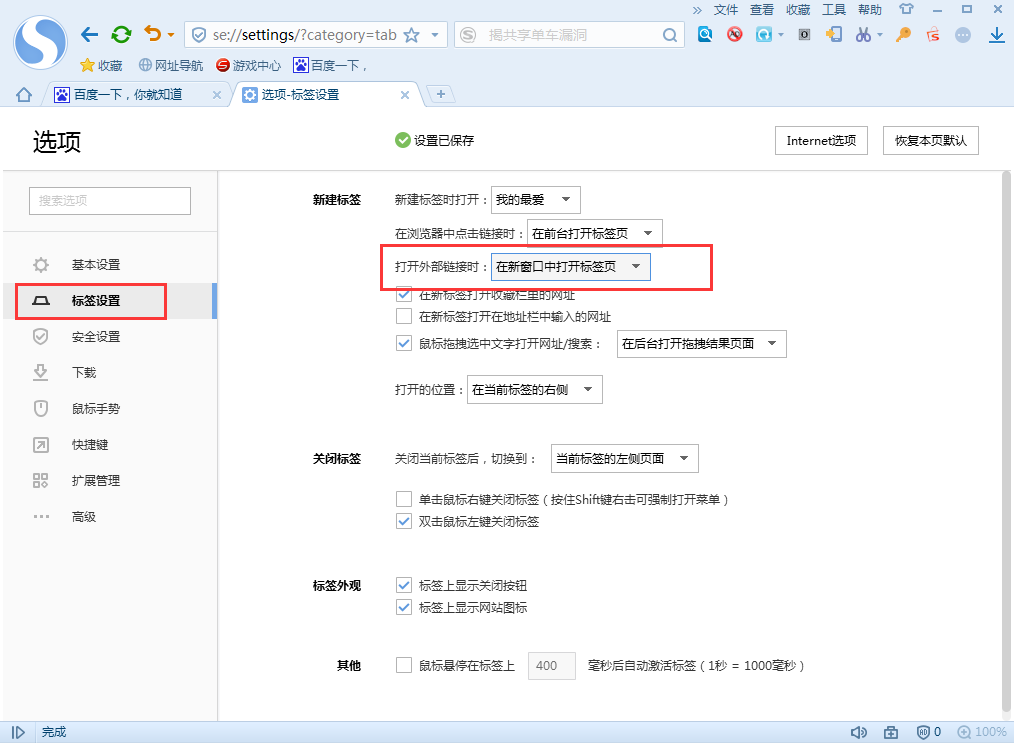This screenshot has width=1014, height=743.
Task: Open the screenshot scissors tool
Action: [x=862, y=34]
